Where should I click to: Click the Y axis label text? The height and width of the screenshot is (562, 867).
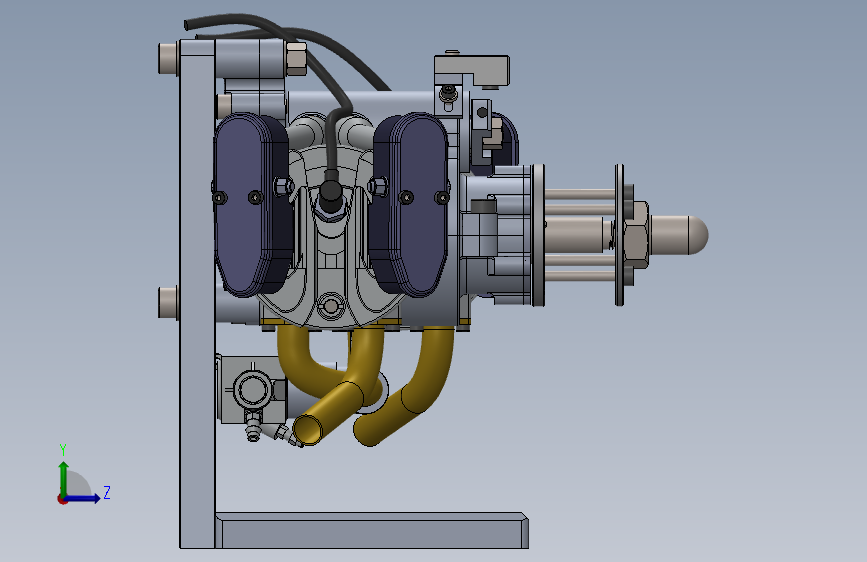coord(63,450)
